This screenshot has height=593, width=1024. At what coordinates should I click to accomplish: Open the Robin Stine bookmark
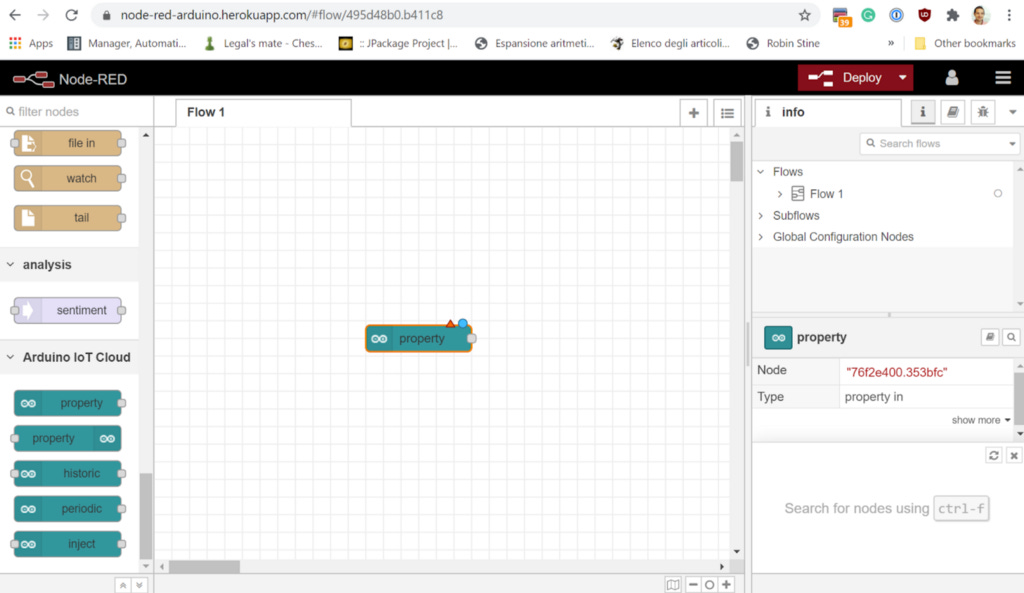pyautogui.click(x=783, y=43)
